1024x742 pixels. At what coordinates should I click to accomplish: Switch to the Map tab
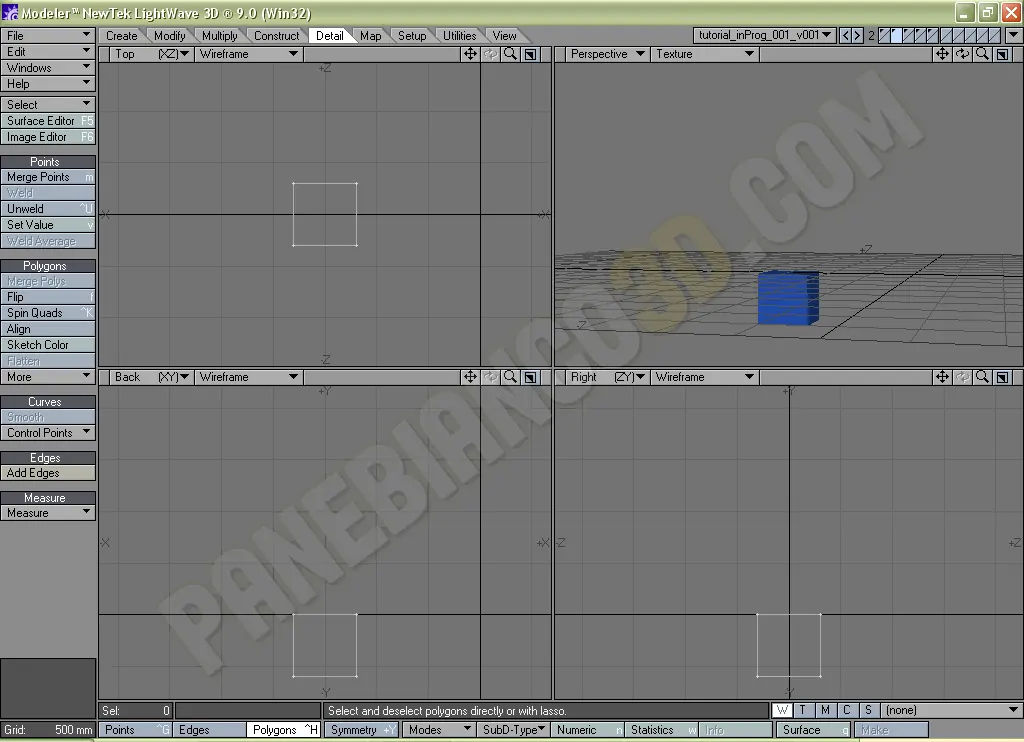(370, 36)
